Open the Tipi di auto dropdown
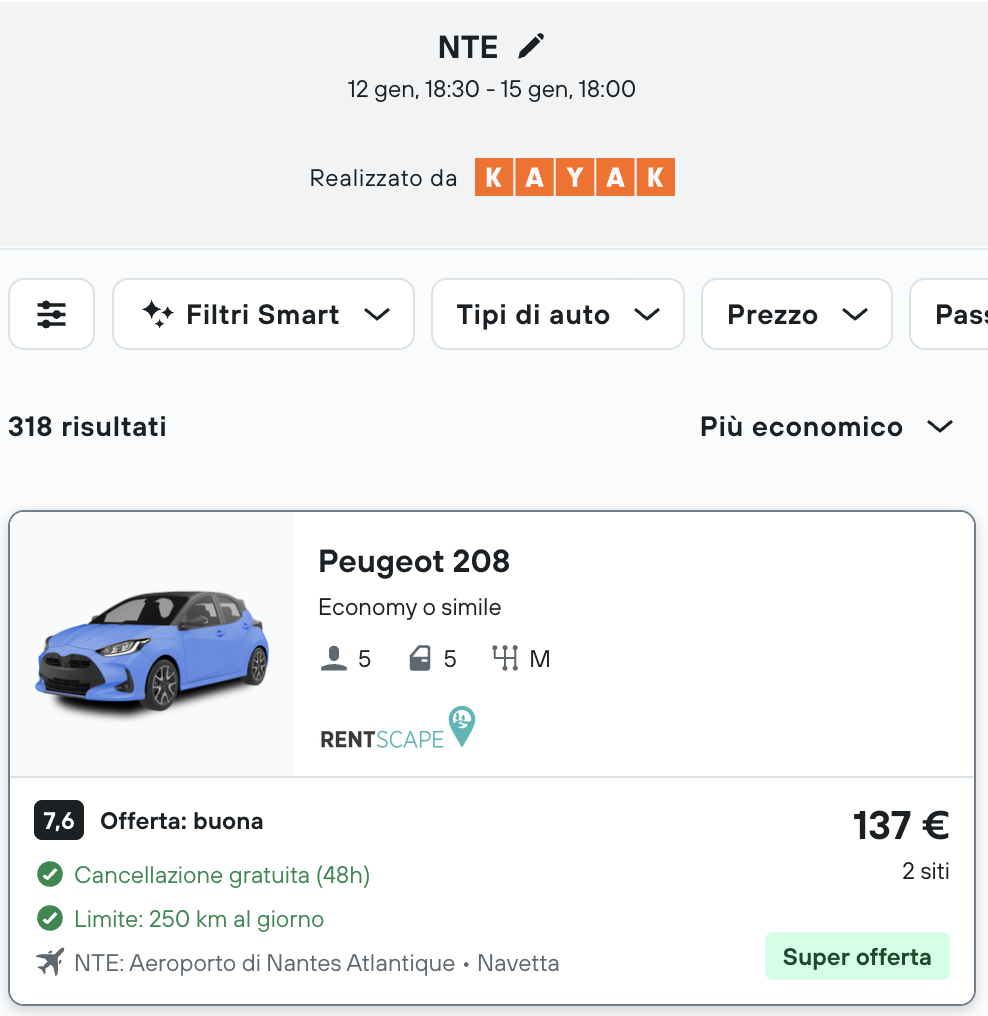The image size is (988, 1016). (557, 314)
